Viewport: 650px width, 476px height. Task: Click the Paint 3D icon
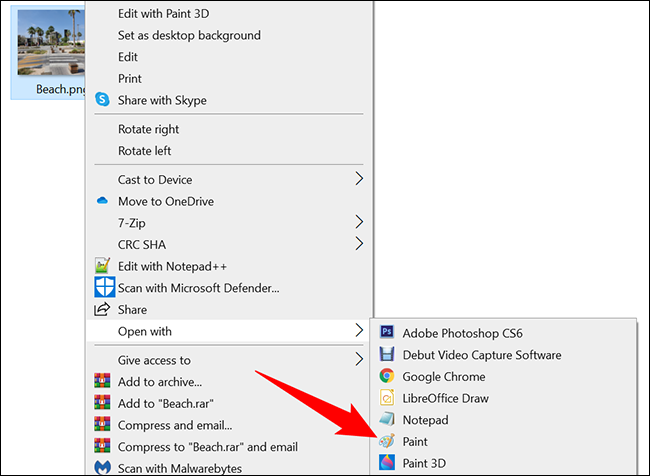(x=387, y=463)
